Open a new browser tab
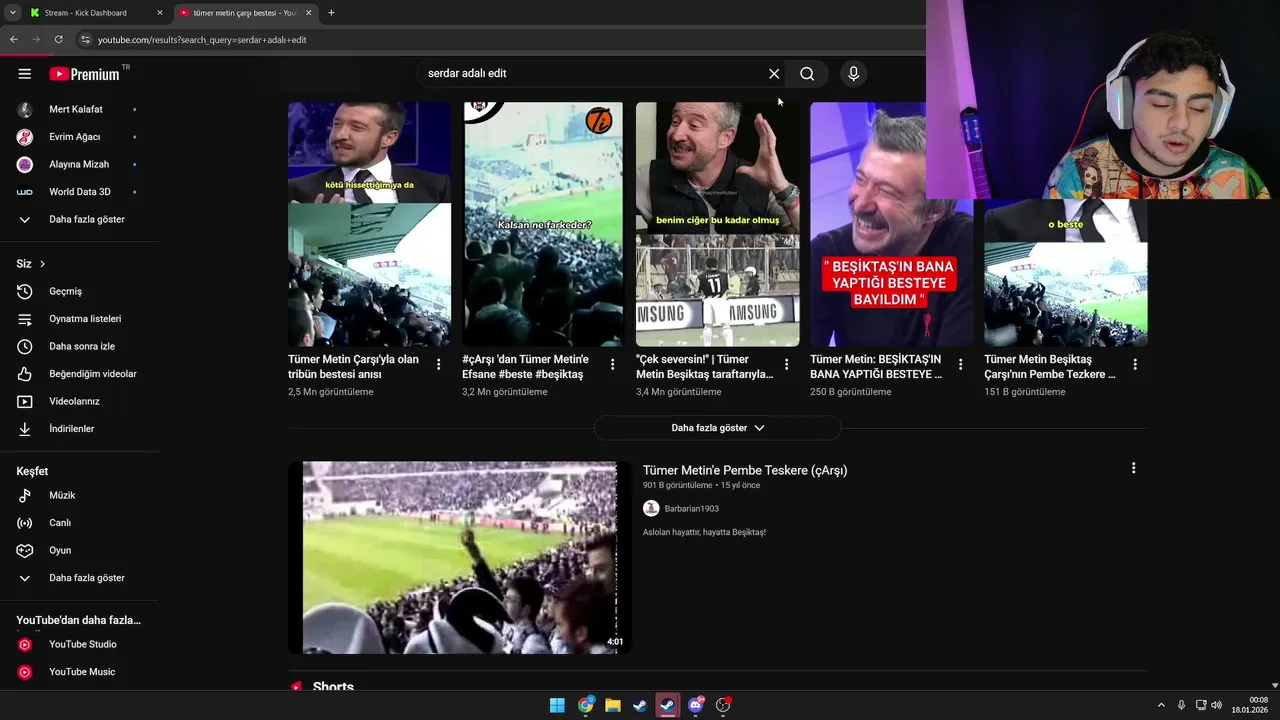This screenshot has height=720, width=1280. [x=331, y=13]
